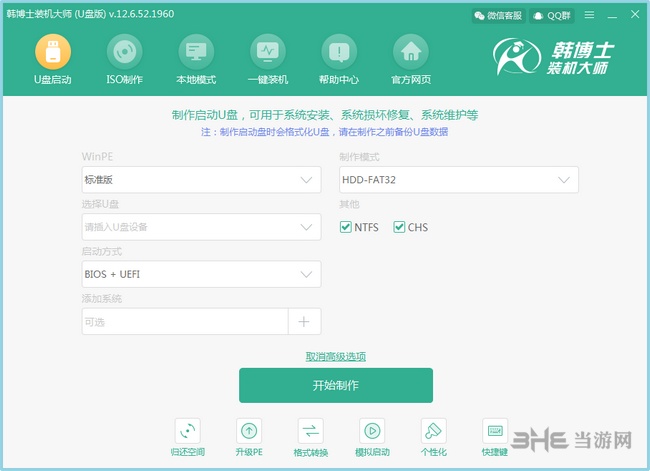The height and width of the screenshot is (471, 650).
Task: Open the 个性化 personalization icon
Action: 434,431
